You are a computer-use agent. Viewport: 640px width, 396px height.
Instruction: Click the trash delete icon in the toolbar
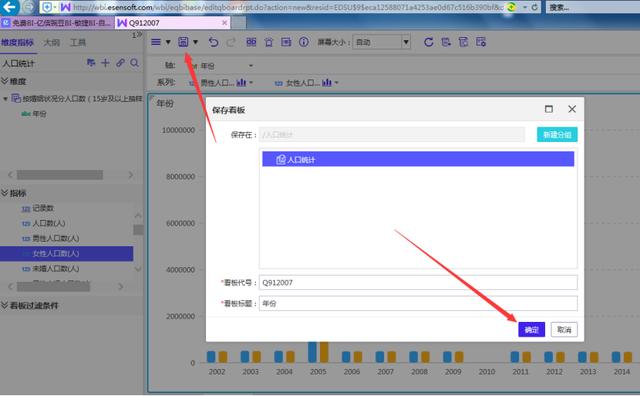coord(269,42)
